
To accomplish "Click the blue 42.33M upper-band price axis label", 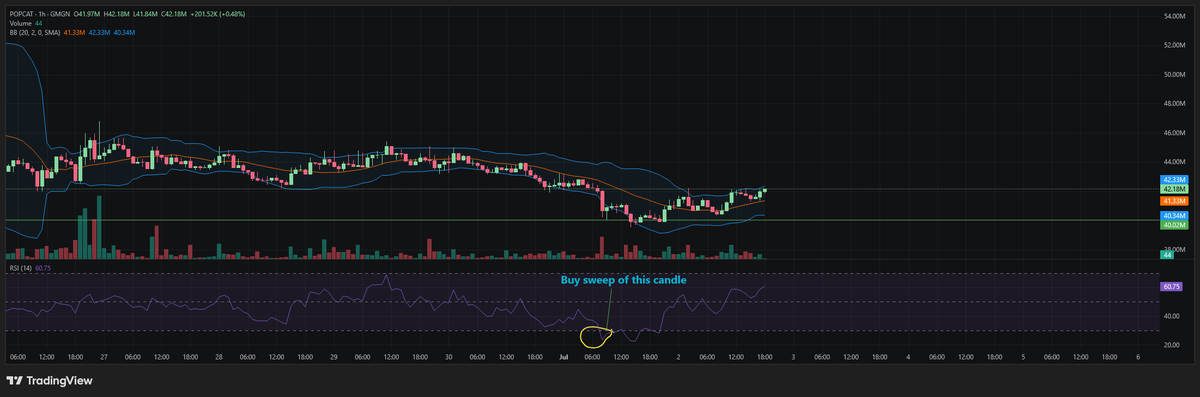I will [1174, 179].
